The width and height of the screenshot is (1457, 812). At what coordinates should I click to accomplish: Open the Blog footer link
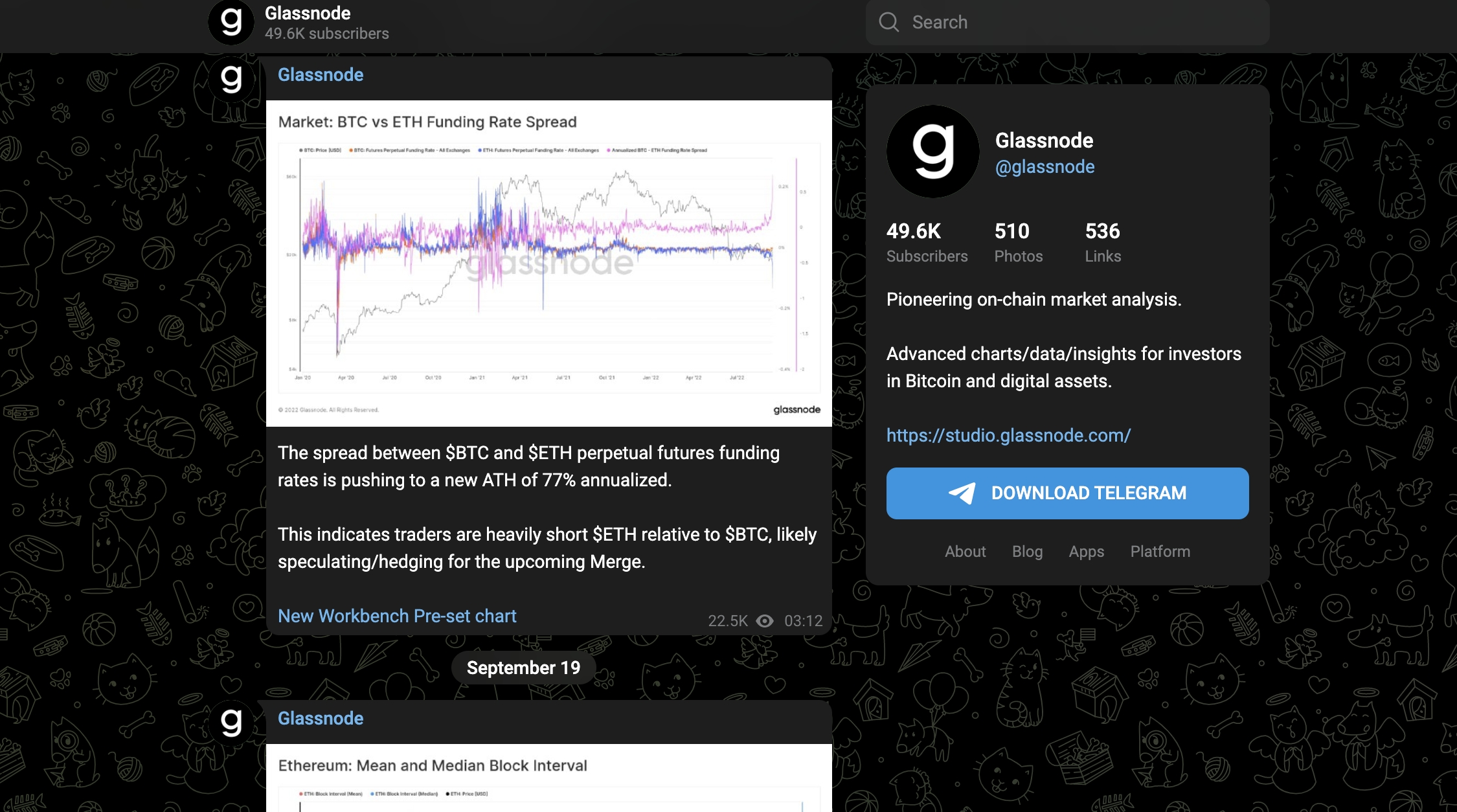coord(1027,552)
